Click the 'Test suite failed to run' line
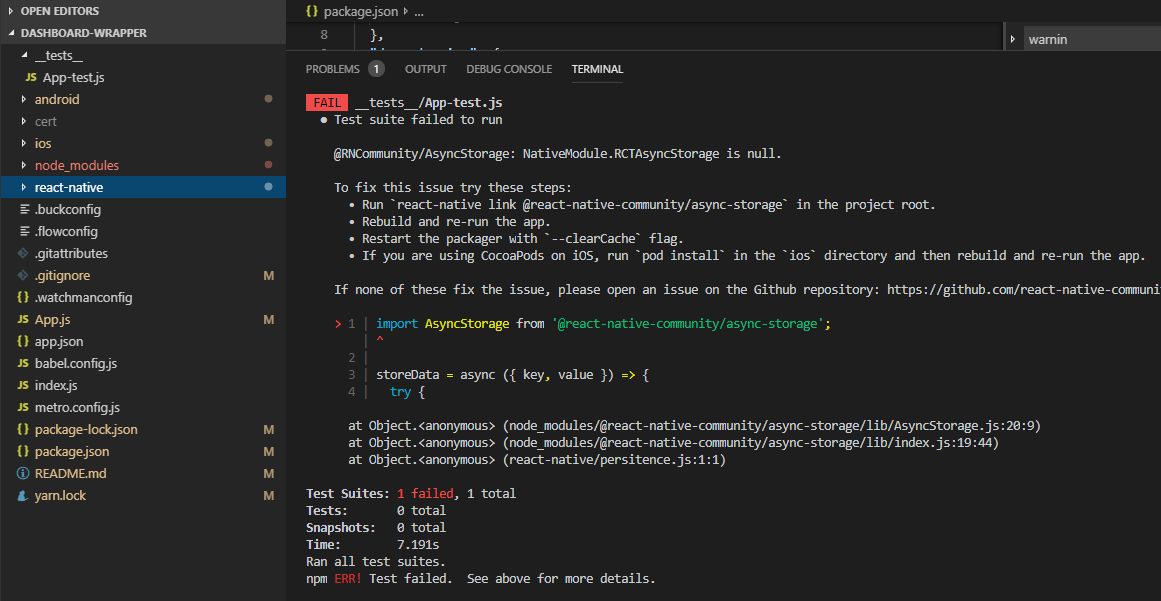Image resolution: width=1161 pixels, height=601 pixels. pyautogui.click(x=418, y=120)
